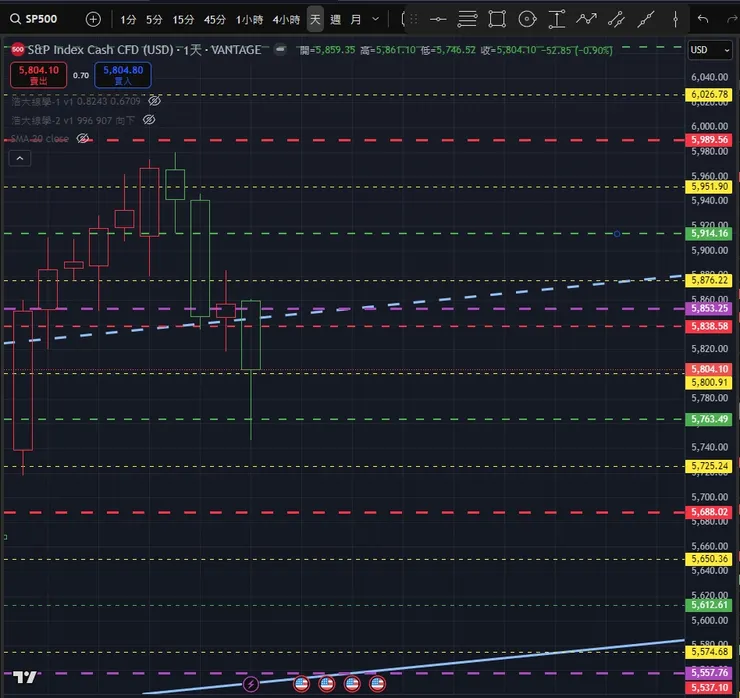Select the extended ray line tool

coord(646,19)
